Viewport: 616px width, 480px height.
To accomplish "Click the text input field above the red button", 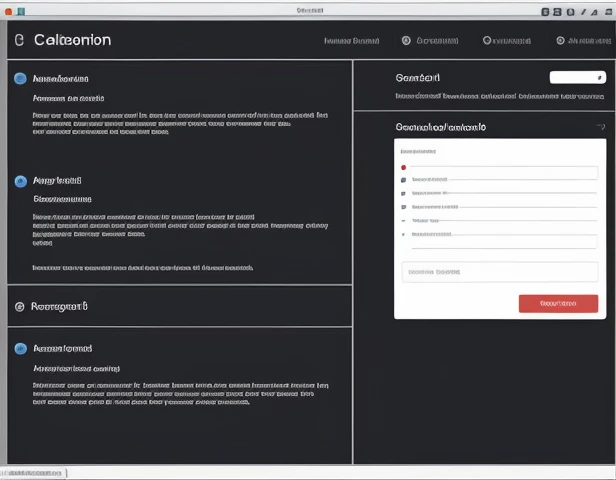I will 499,271.
